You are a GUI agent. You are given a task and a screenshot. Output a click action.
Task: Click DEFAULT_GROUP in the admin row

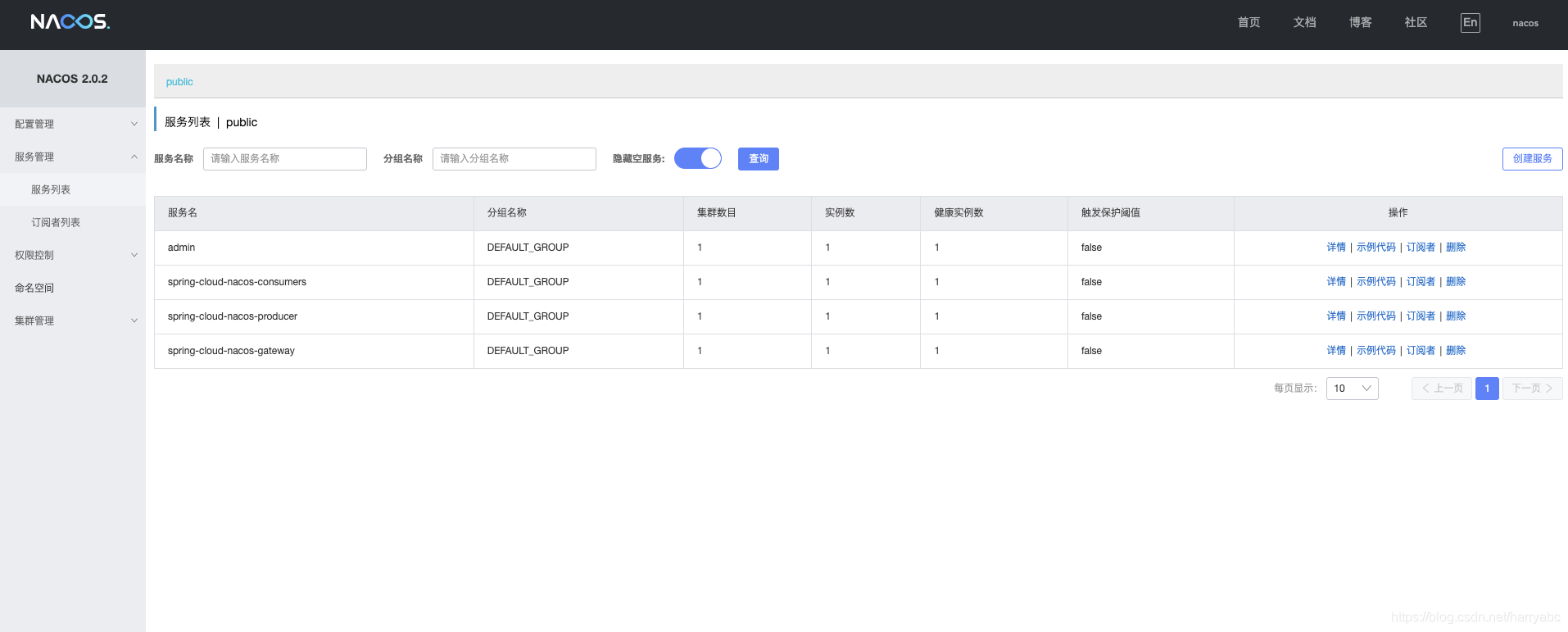[x=528, y=248]
